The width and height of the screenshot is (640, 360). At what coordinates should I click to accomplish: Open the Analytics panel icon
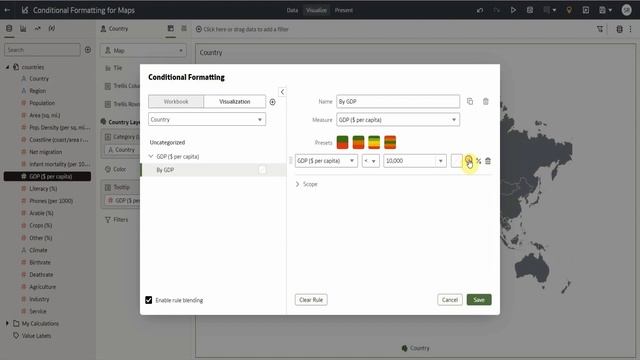click(38, 29)
